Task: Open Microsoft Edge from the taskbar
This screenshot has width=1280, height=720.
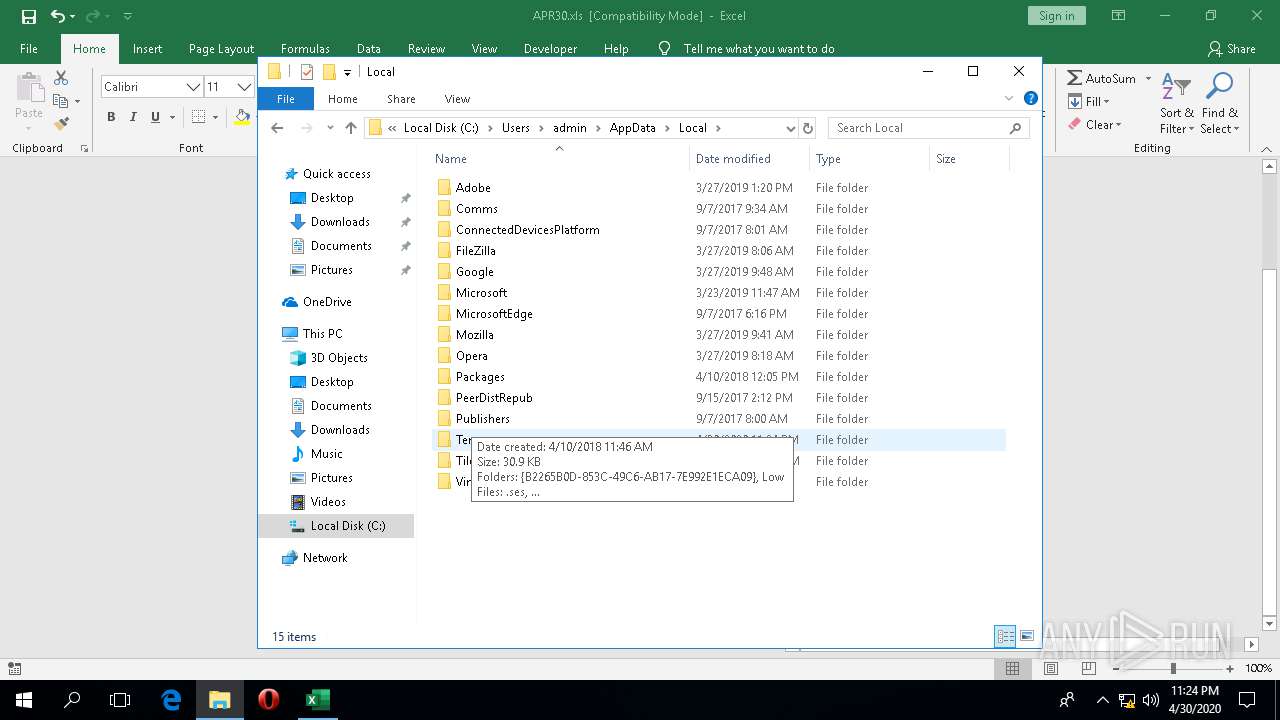Action: [171, 700]
